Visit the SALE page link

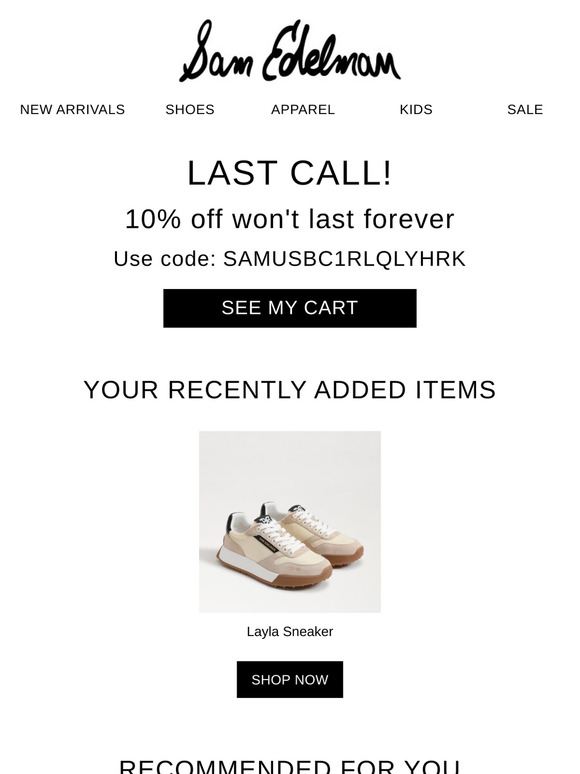[x=525, y=110]
